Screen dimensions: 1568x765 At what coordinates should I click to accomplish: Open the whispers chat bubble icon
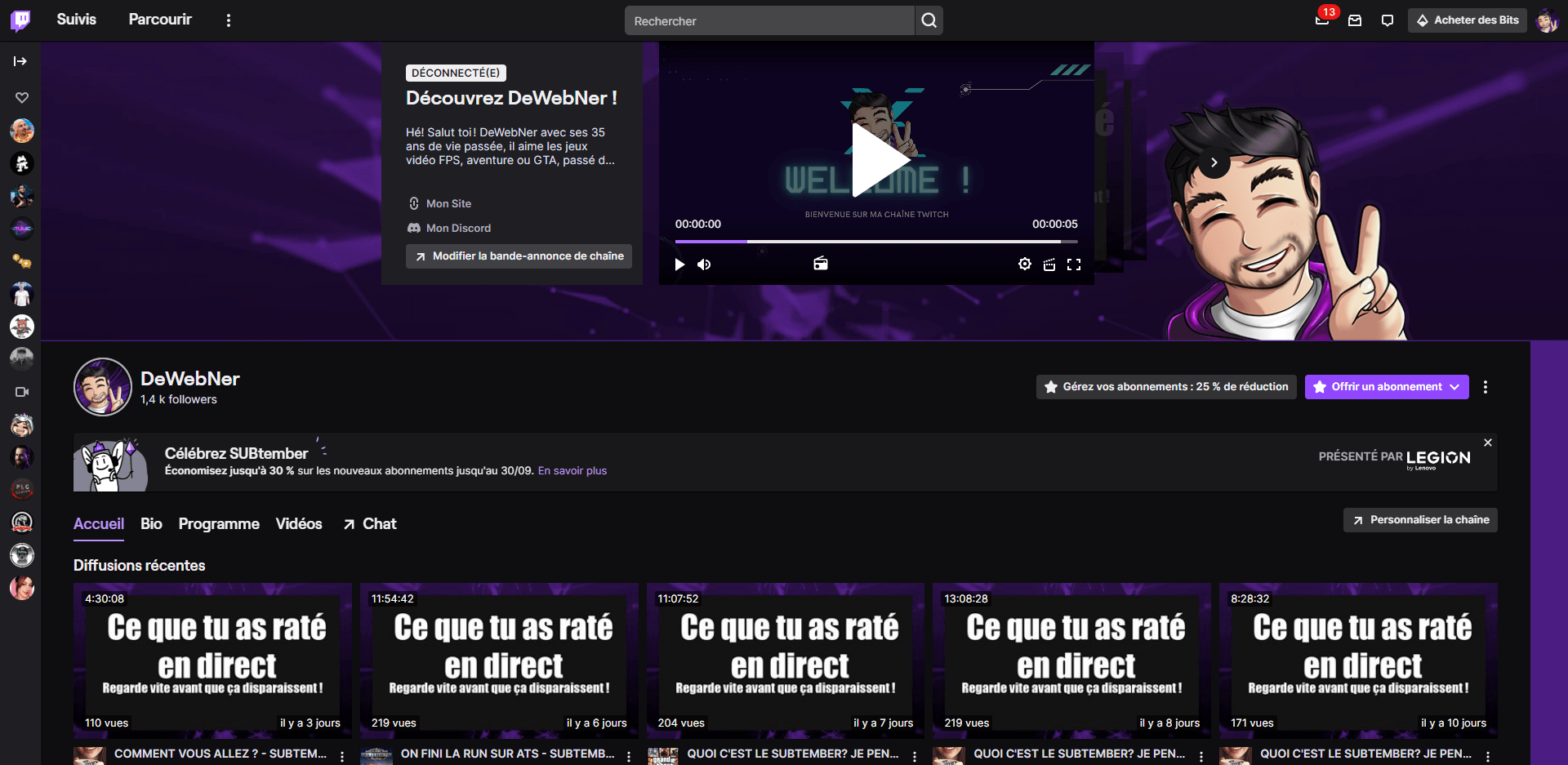click(1387, 20)
